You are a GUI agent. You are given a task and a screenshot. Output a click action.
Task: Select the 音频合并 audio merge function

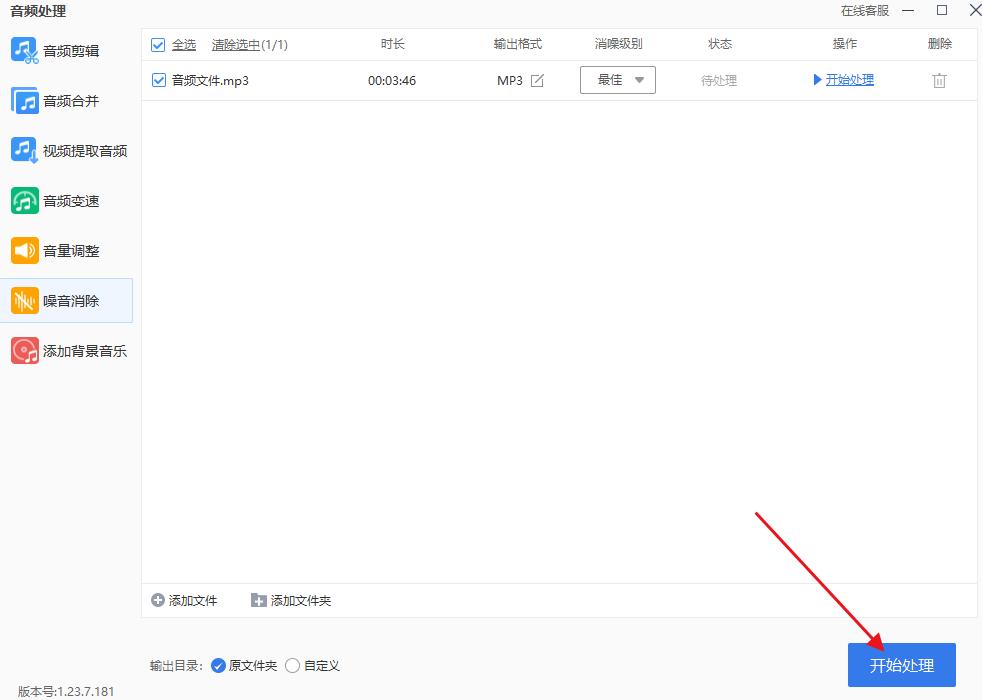point(65,100)
